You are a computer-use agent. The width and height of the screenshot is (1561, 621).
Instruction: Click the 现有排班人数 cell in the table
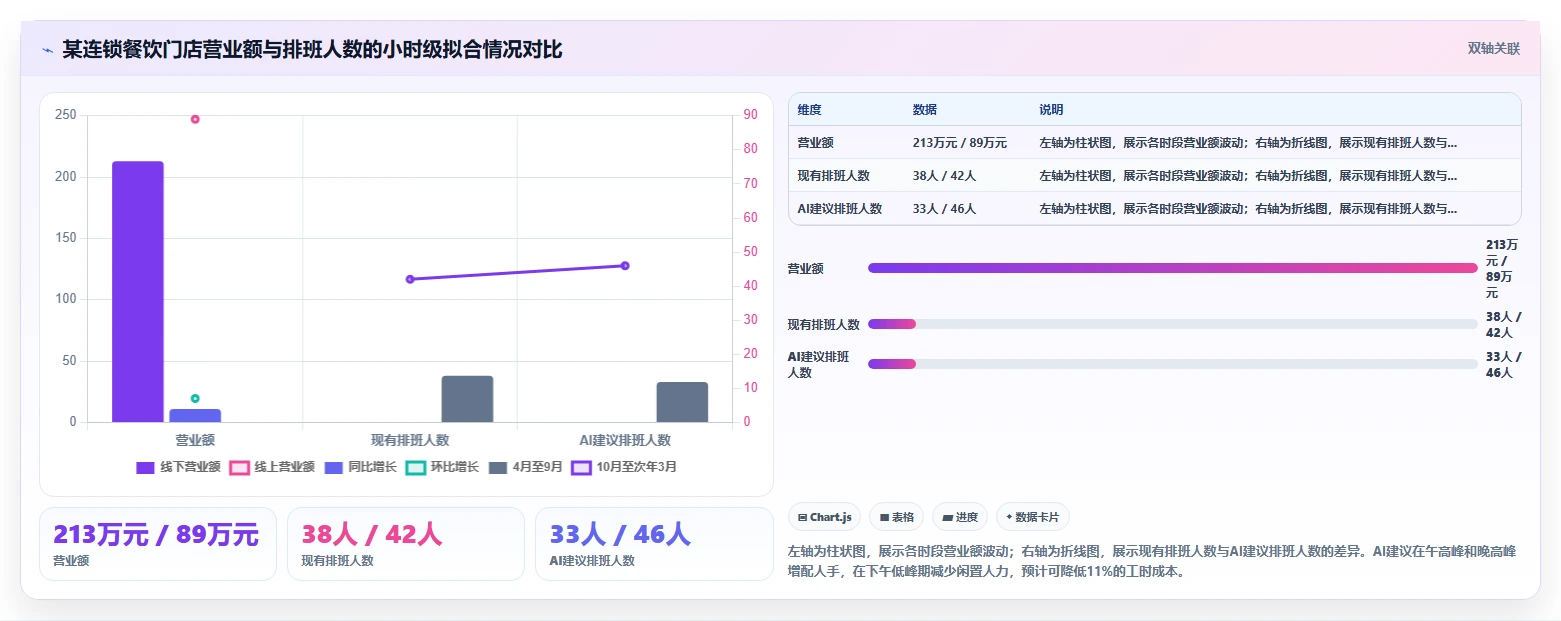(x=833, y=175)
